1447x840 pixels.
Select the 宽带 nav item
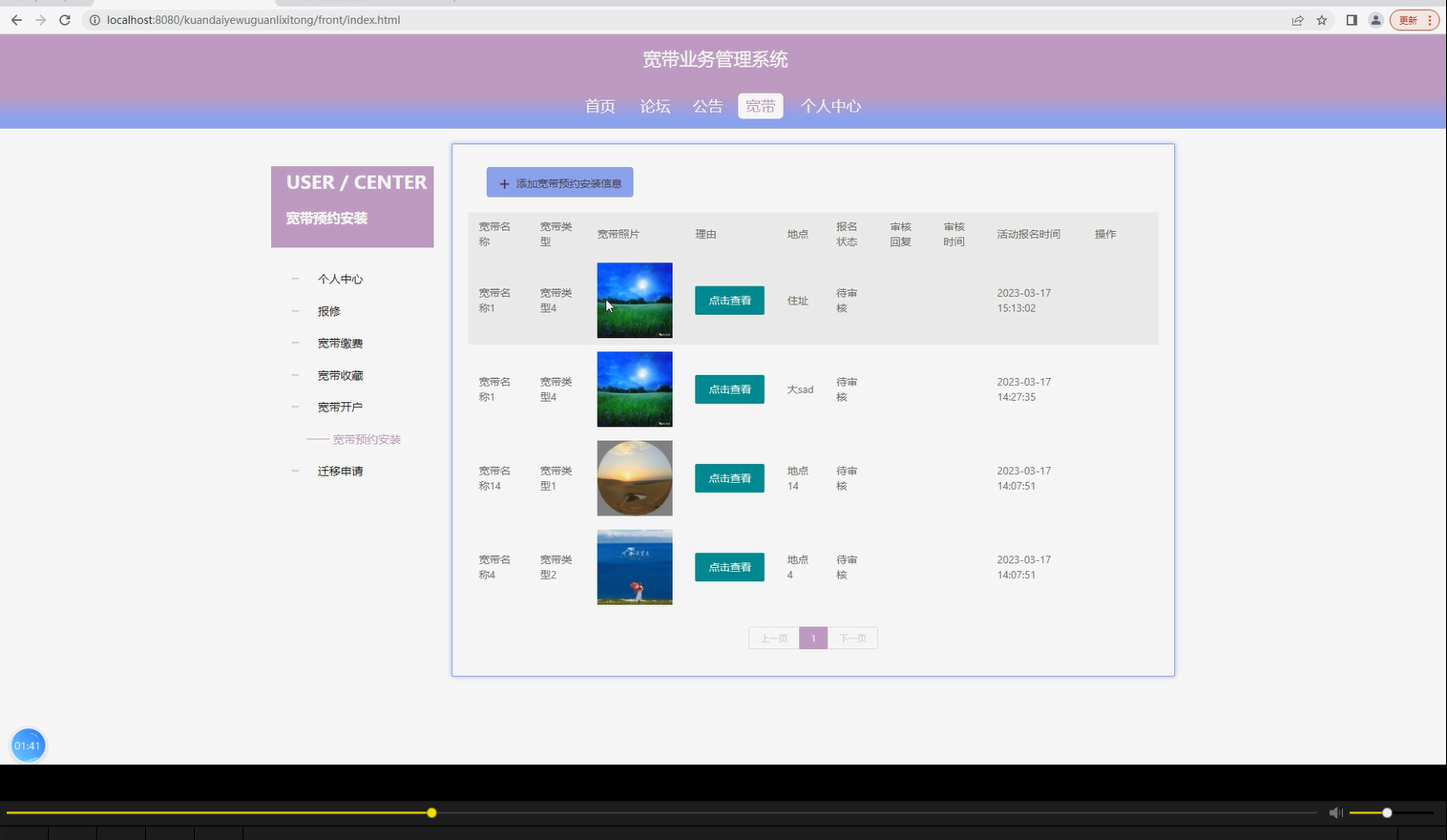click(x=760, y=106)
